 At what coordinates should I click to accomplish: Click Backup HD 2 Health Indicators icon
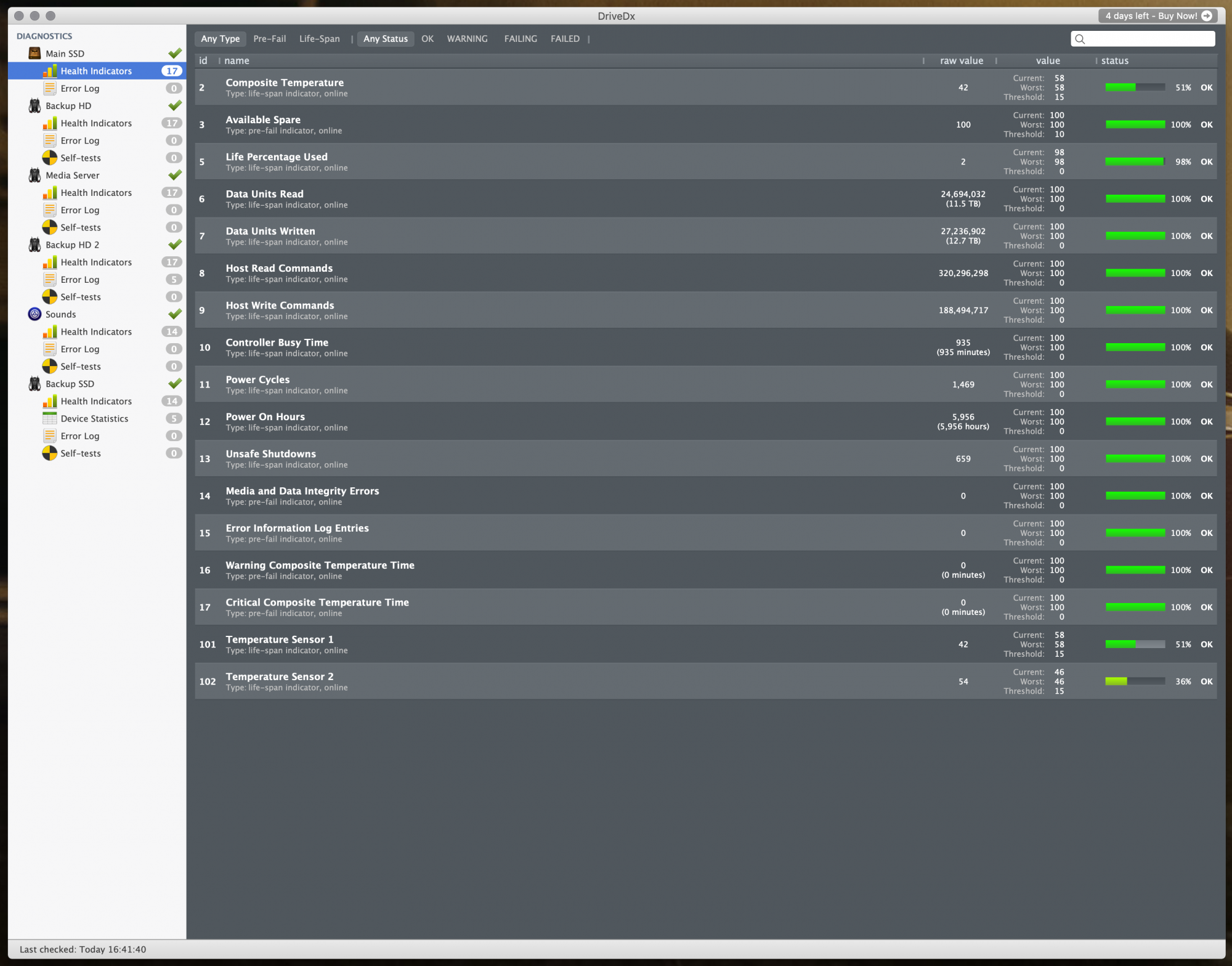pos(50,262)
